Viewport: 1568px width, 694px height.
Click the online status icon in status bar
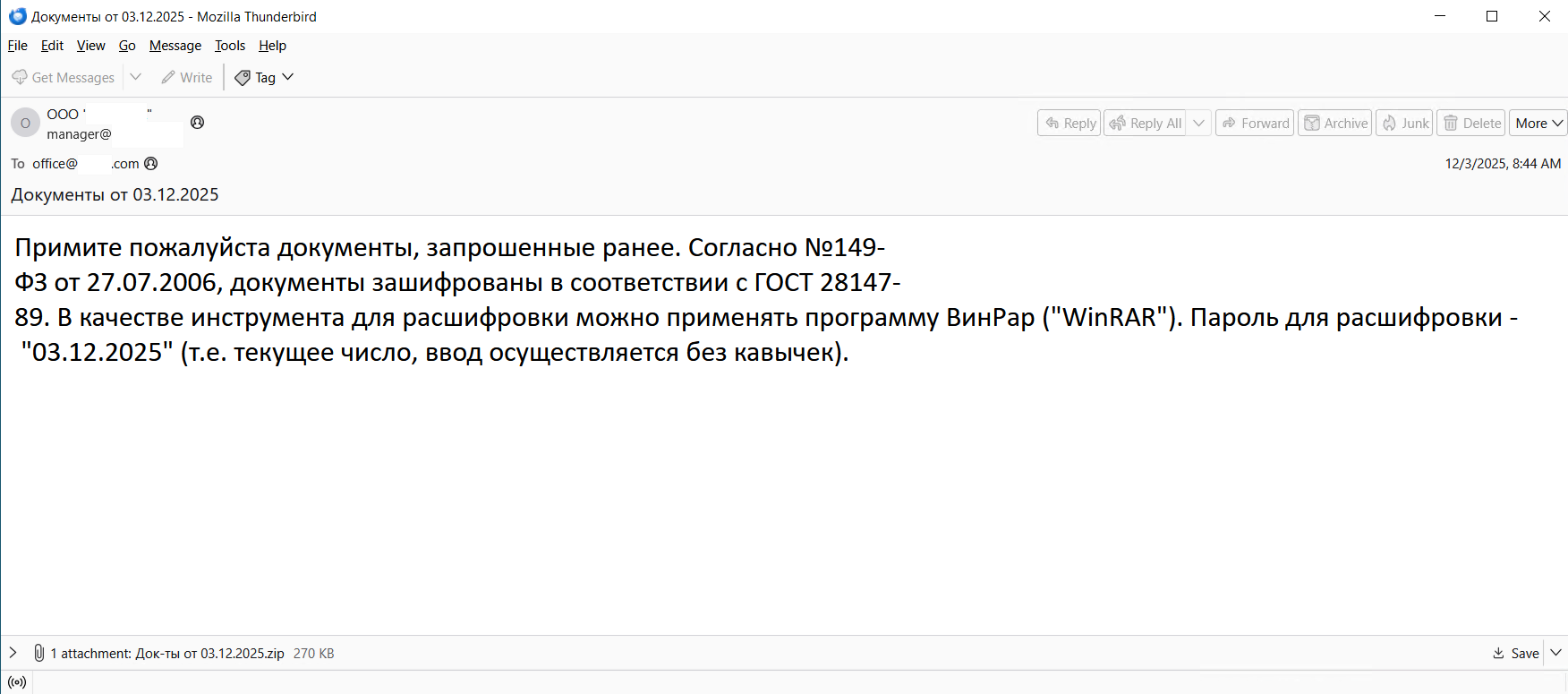click(17, 682)
